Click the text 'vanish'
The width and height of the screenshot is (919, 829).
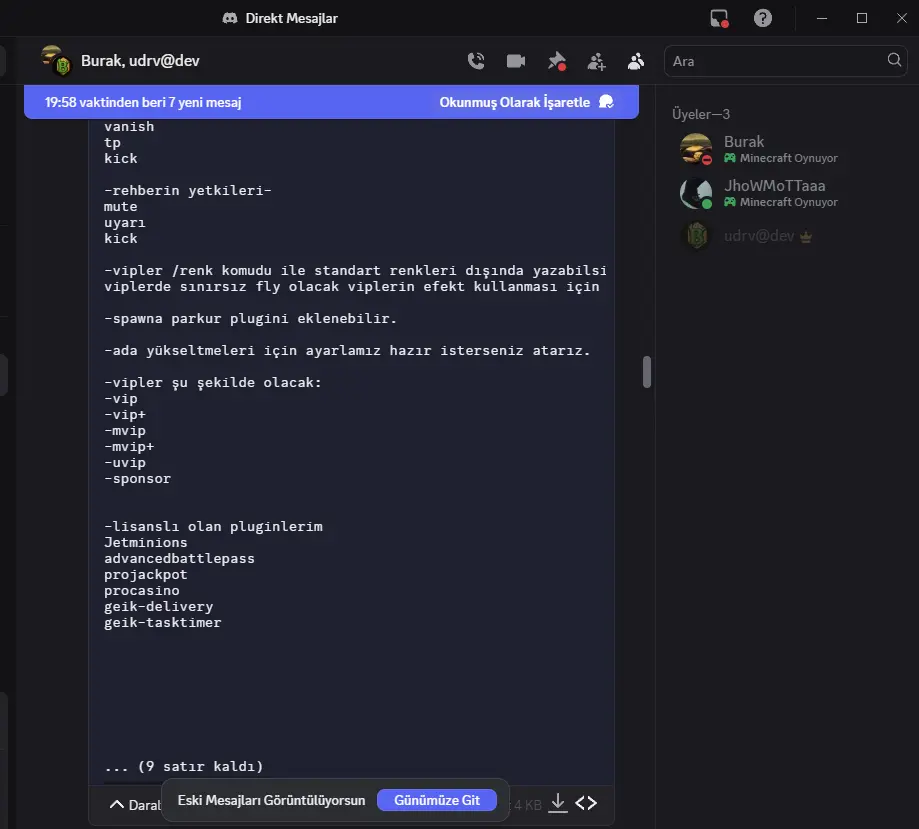coord(129,127)
